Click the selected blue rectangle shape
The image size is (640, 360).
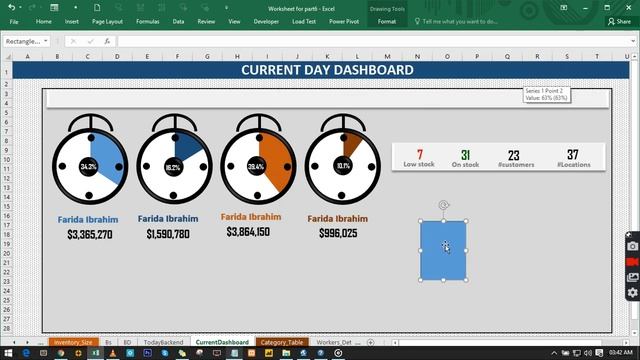point(443,251)
